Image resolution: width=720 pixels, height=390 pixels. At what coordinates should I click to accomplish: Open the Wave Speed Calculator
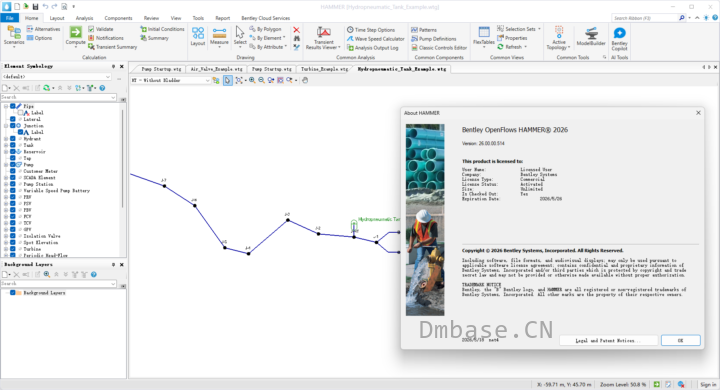click(376, 39)
